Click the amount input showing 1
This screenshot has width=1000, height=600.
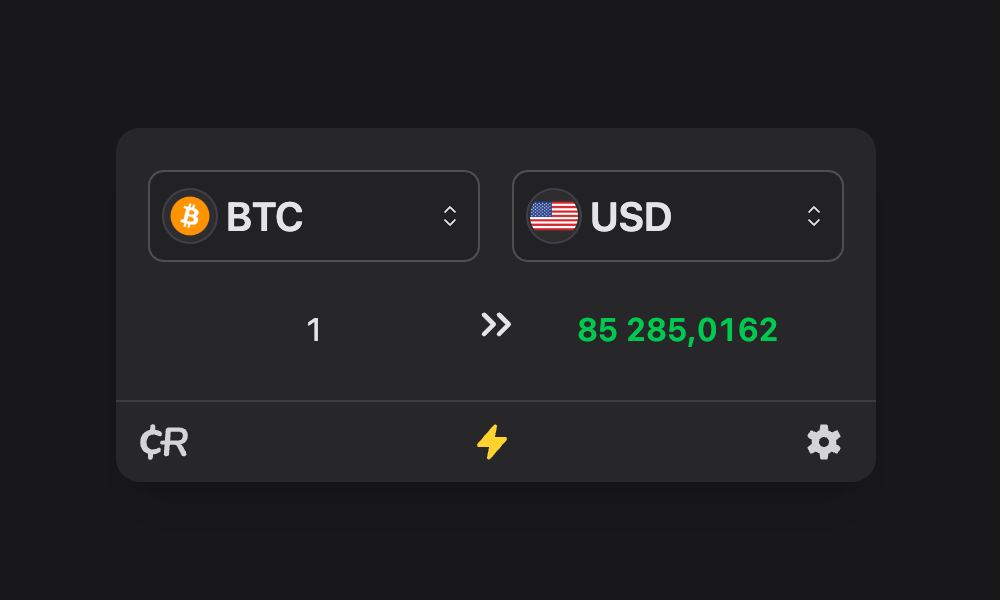click(313, 330)
